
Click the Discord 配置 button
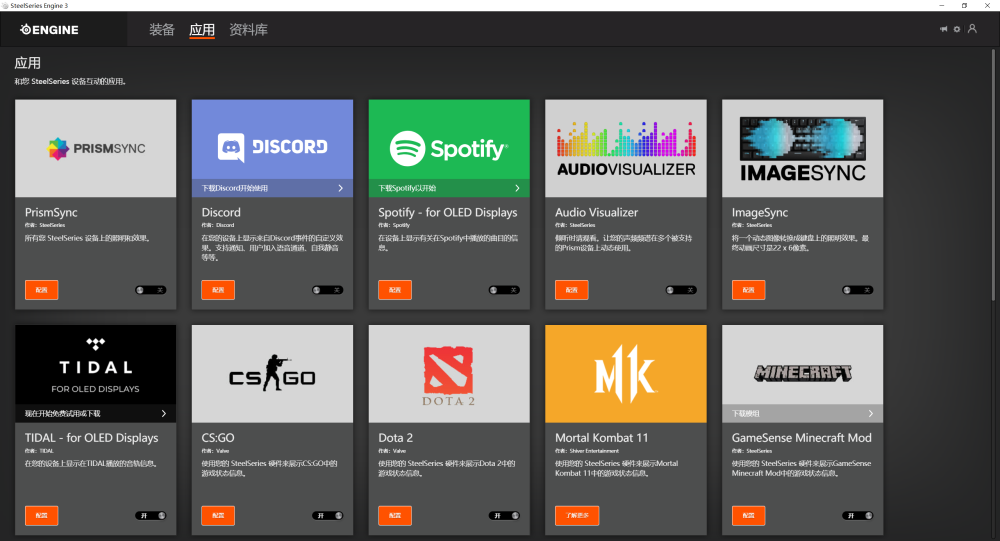tap(218, 290)
